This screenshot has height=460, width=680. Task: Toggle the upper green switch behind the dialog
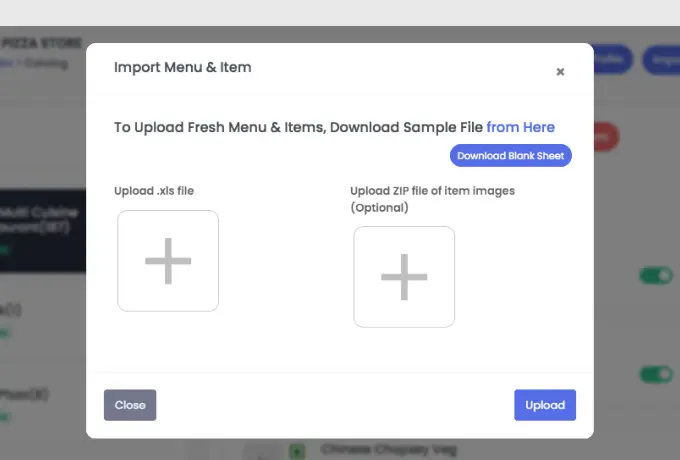point(655,275)
